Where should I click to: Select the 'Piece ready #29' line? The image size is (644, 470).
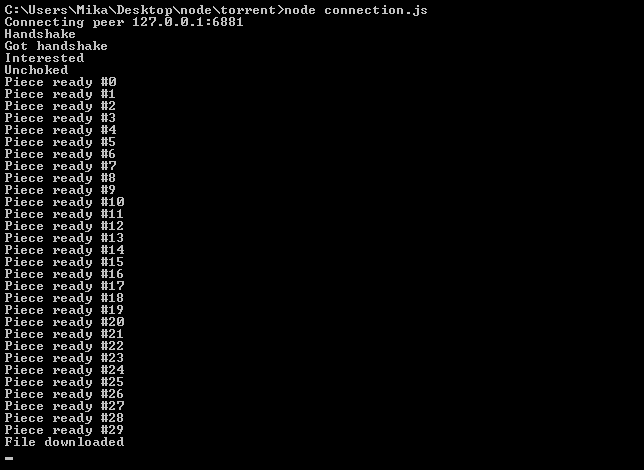pos(64,430)
